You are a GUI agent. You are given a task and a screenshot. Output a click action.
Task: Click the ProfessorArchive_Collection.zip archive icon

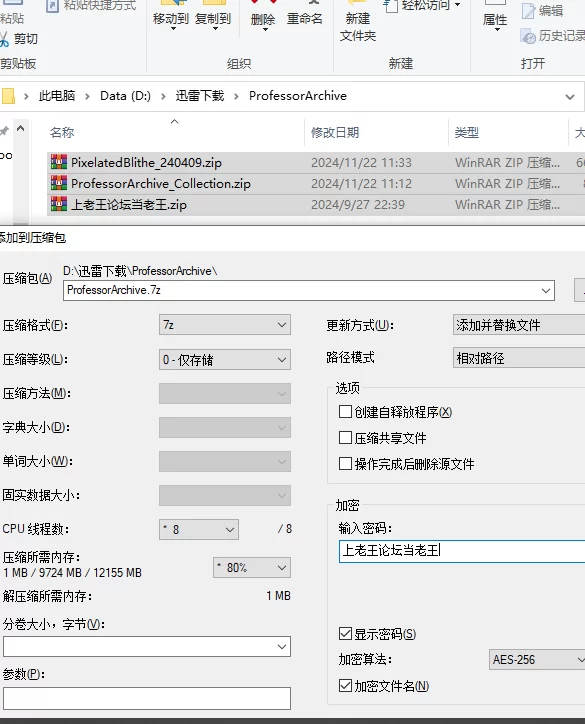click(x=59, y=183)
